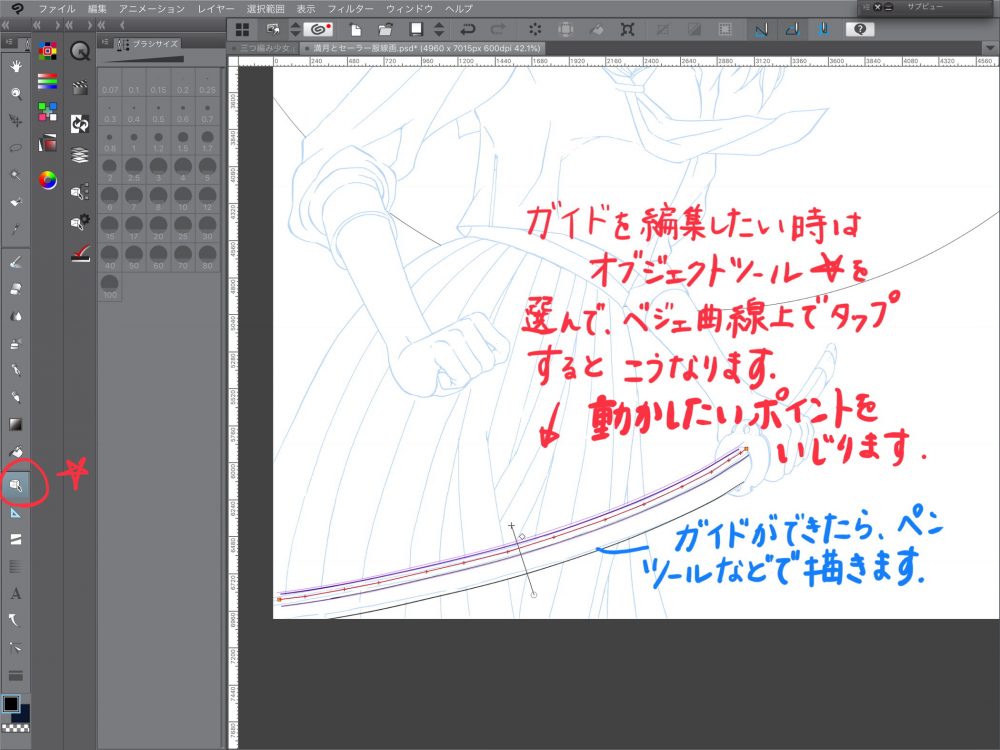Select the Gradient tool
The width and height of the screenshot is (1000, 750).
16,425
